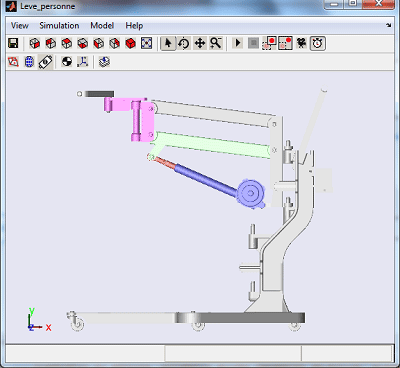Toggle the stopwatch timer button
The height and width of the screenshot is (368, 400).
point(318,43)
